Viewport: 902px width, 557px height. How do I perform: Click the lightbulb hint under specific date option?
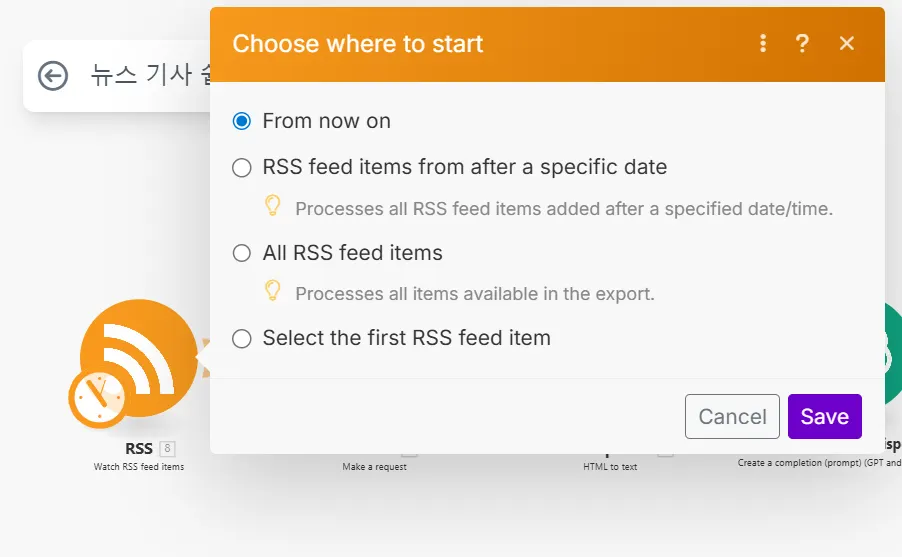[272, 206]
